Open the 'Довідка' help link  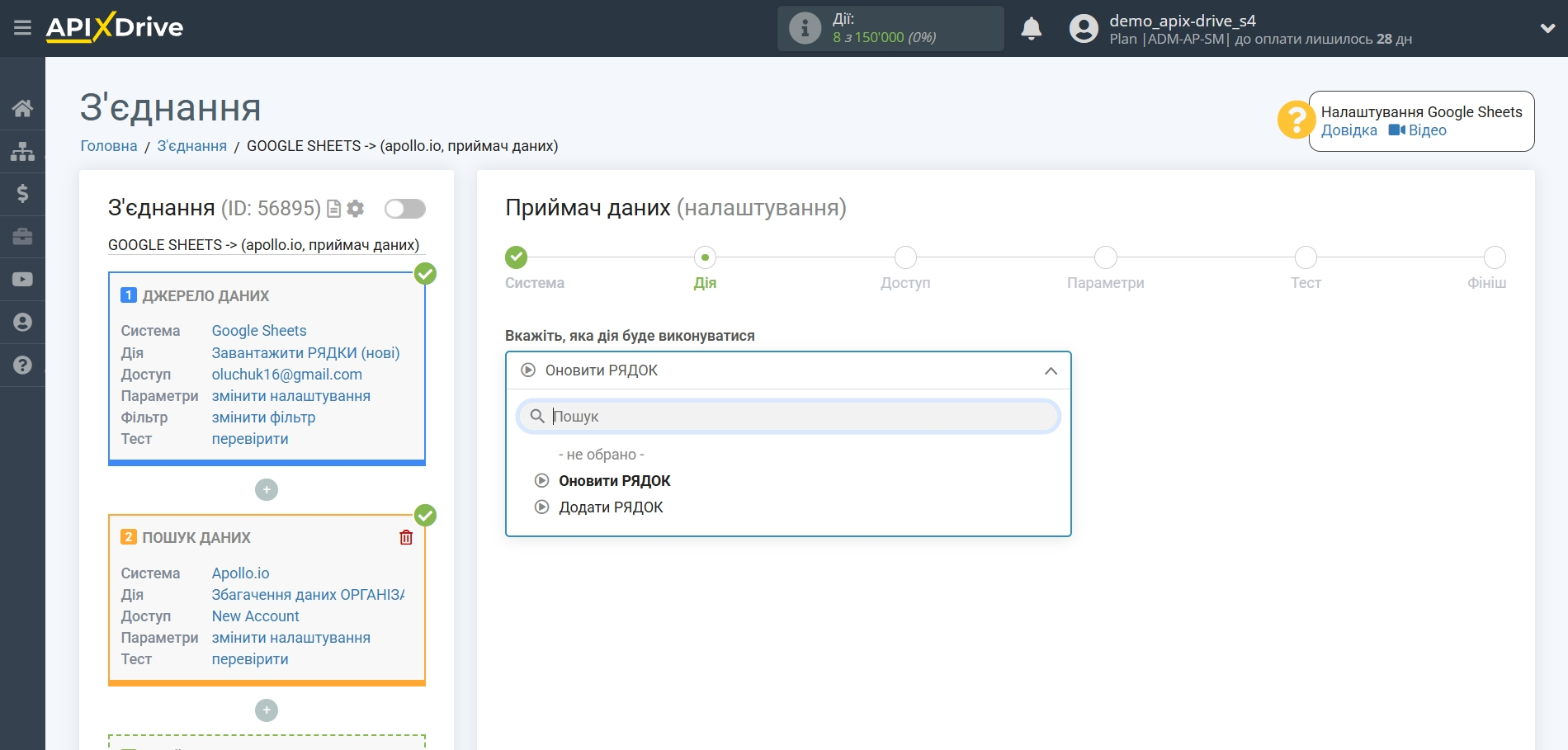[x=1348, y=130]
